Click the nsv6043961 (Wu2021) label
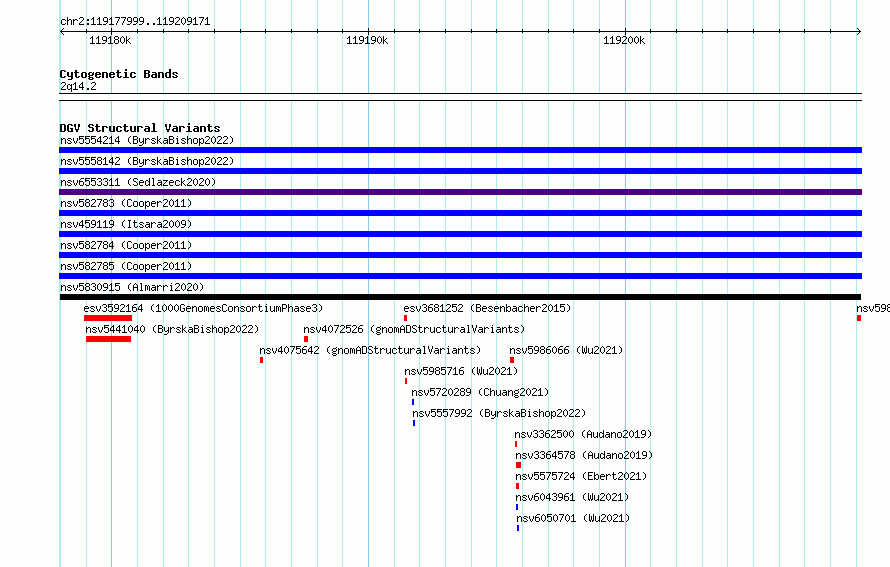Image resolution: width=890 pixels, height=567 pixels. coord(572,497)
